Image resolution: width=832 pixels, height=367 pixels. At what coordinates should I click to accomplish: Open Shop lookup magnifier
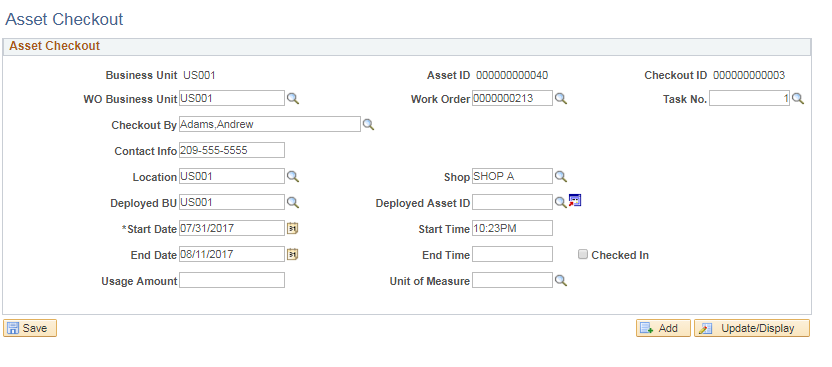click(561, 177)
